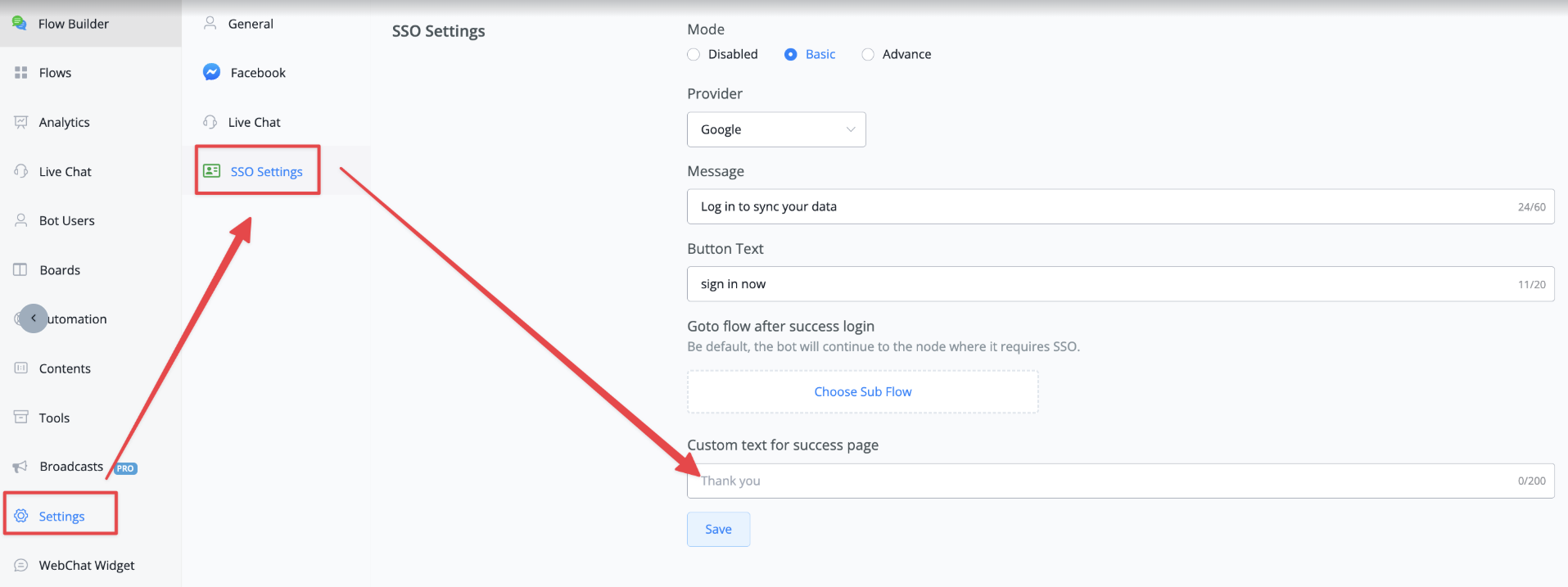The height and width of the screenshot is (587, 1568).
Task: Click the Facebook Messenger icon
Action: tap(211, 72)
